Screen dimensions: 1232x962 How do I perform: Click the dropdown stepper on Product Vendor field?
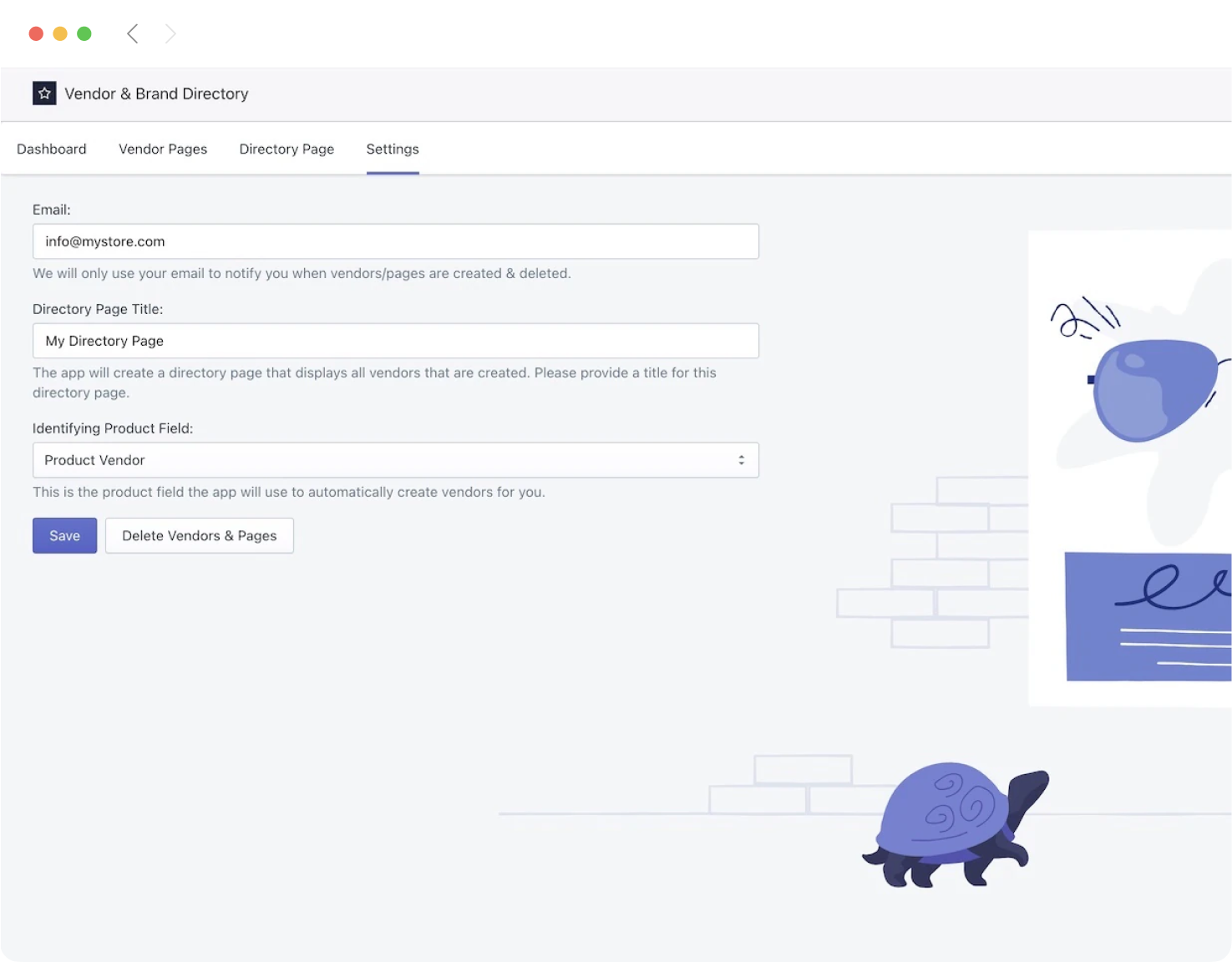742,459
